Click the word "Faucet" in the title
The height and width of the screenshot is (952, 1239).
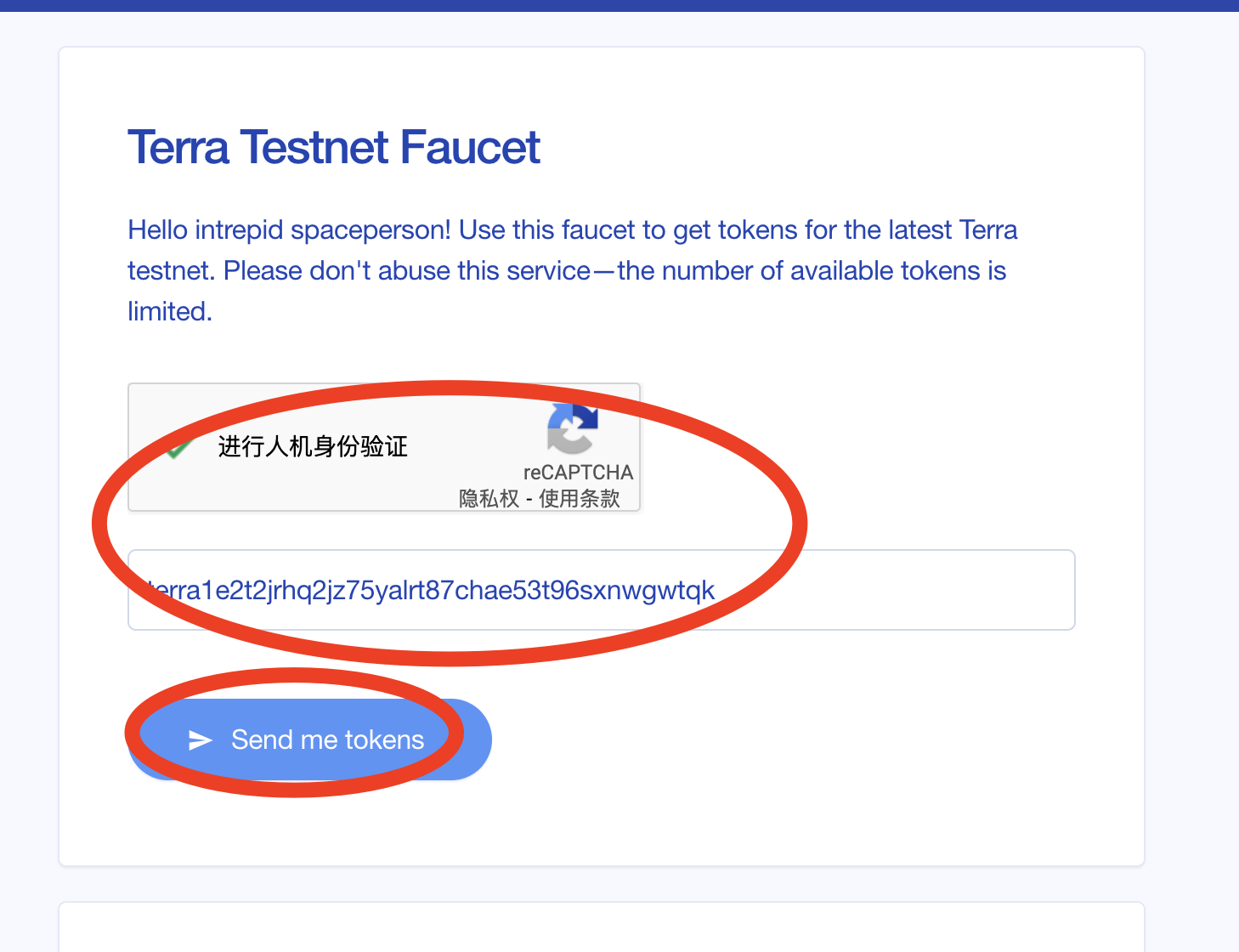pos(469,148)
